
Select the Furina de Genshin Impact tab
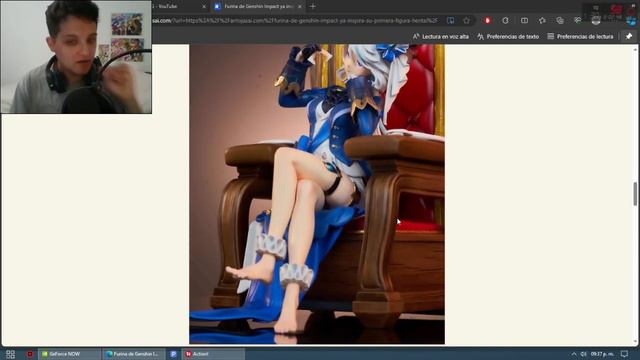(258, 7)
